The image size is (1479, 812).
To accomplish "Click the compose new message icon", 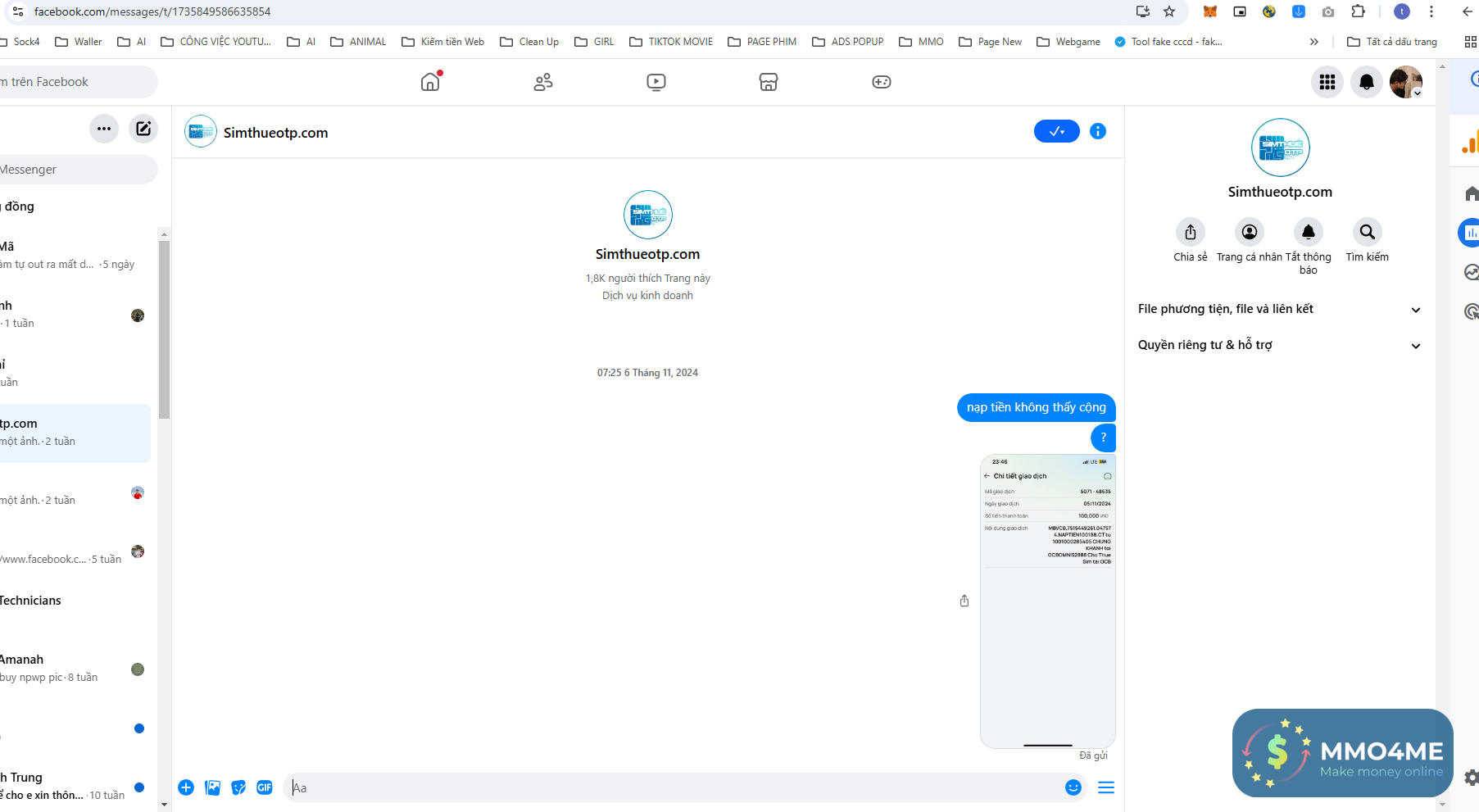I will click(143, 129).
